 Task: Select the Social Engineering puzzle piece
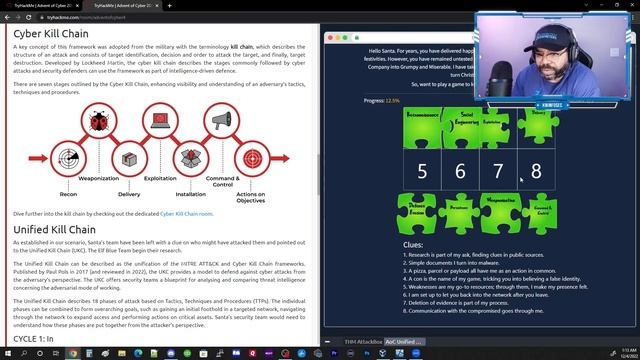click(461, 127)
